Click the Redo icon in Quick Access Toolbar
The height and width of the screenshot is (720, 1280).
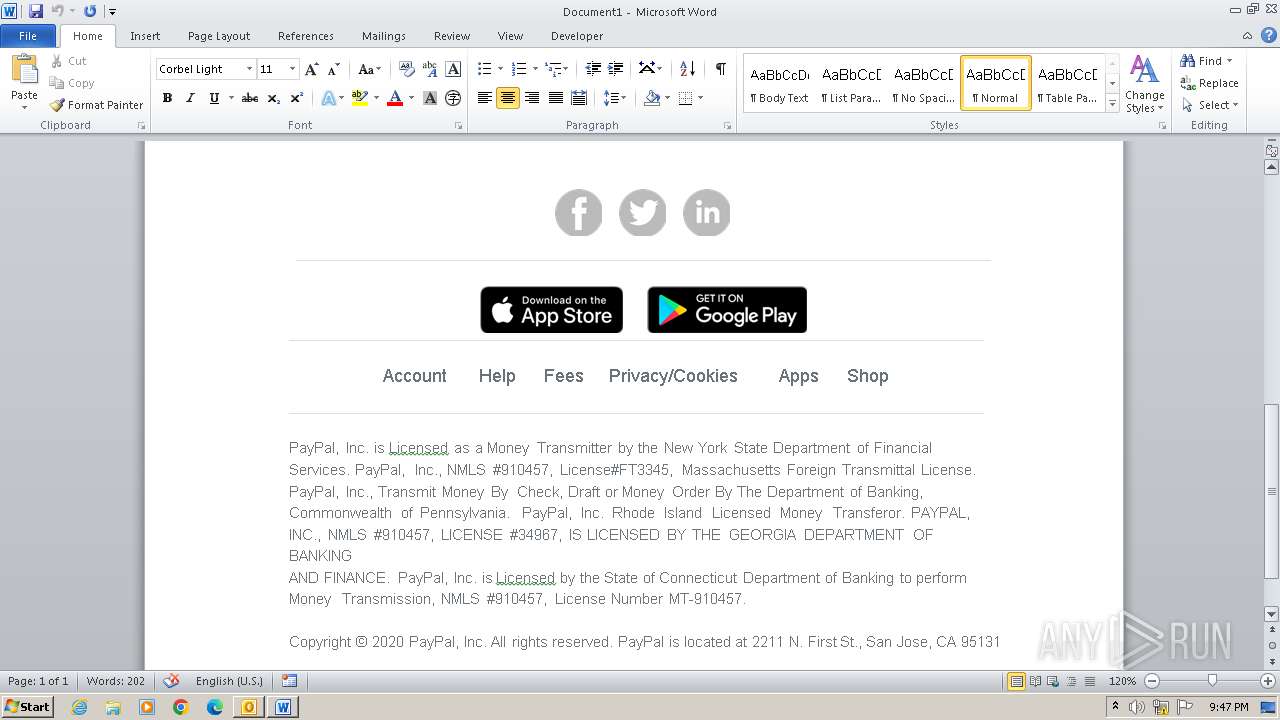(x=90, y=11)
